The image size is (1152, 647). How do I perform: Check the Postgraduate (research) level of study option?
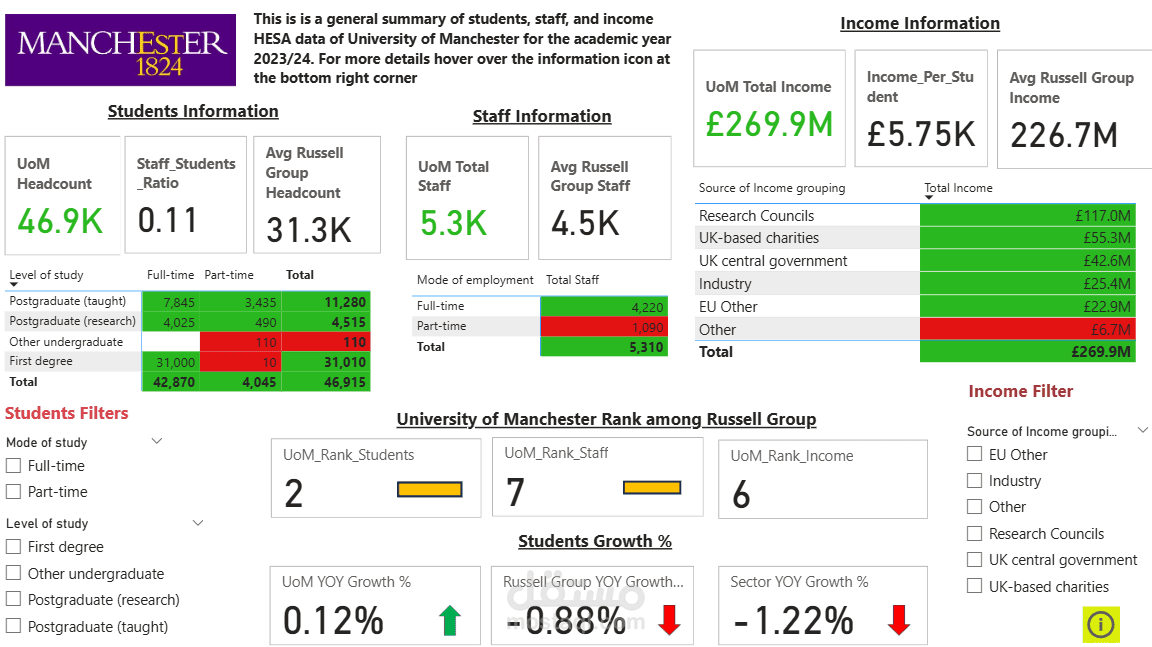(x=14, y=599)
